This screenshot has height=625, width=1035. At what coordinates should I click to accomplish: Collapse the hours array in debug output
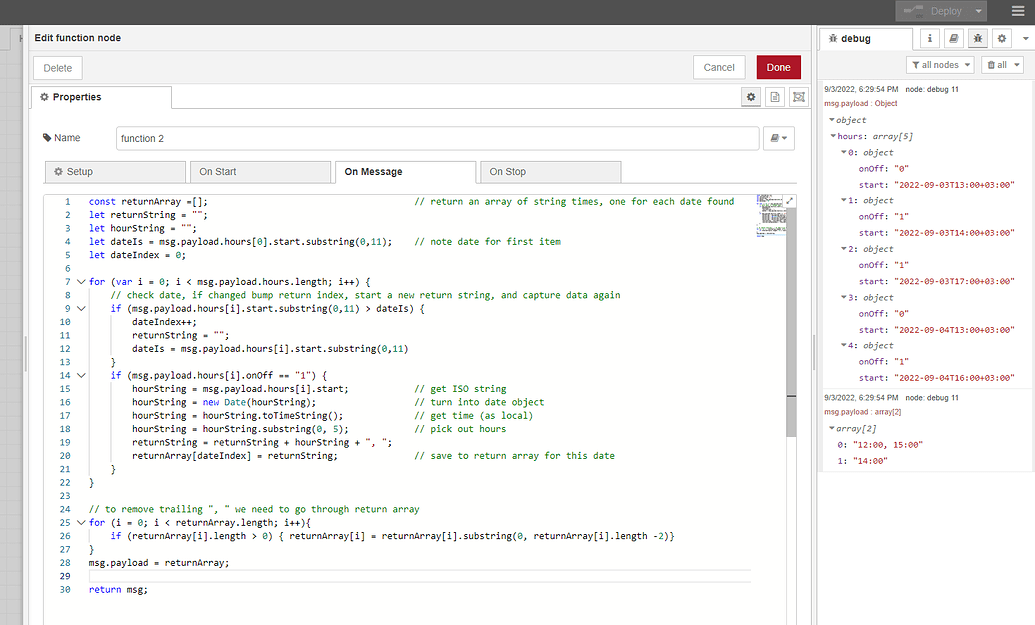833,136
